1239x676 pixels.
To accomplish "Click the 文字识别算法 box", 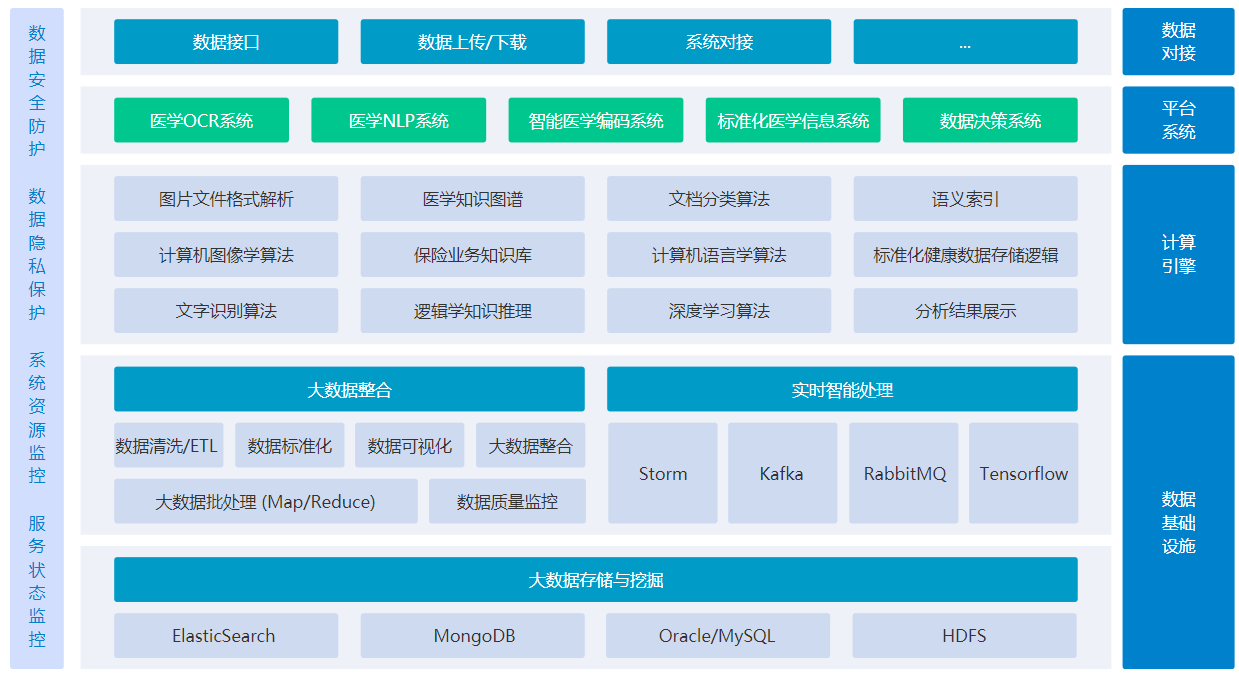I will 226,311.
